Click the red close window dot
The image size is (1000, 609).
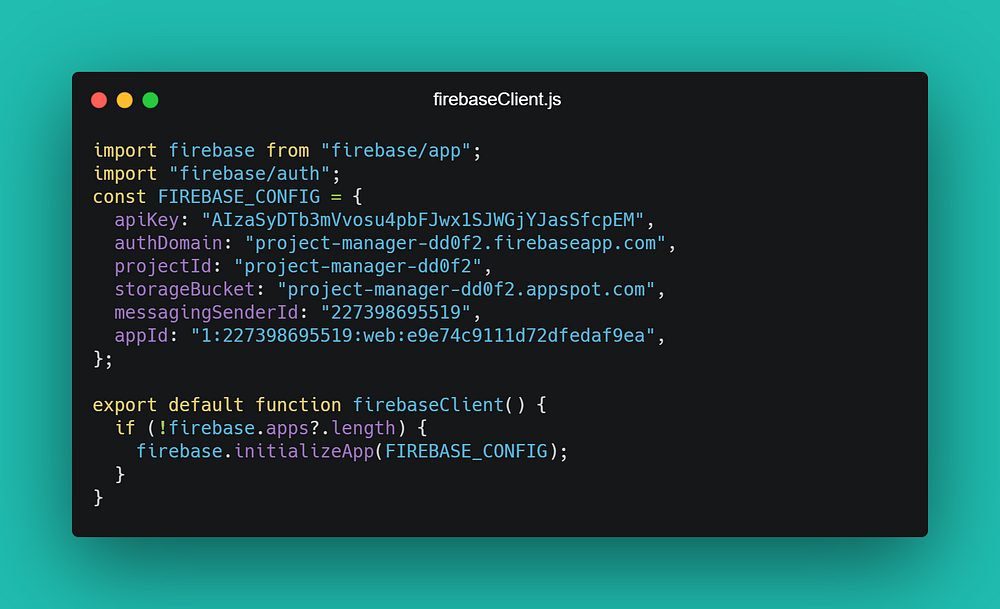point(99,100)
